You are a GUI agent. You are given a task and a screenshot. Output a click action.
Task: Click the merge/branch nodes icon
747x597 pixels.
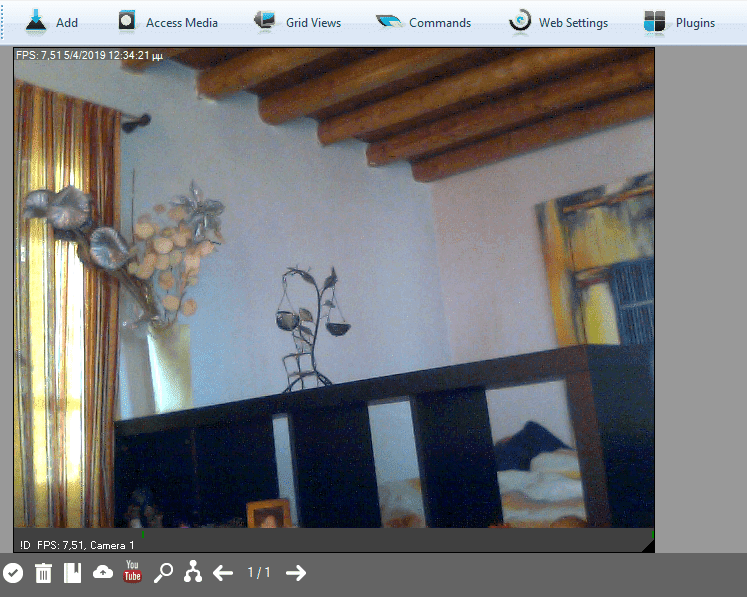point(193,572)
